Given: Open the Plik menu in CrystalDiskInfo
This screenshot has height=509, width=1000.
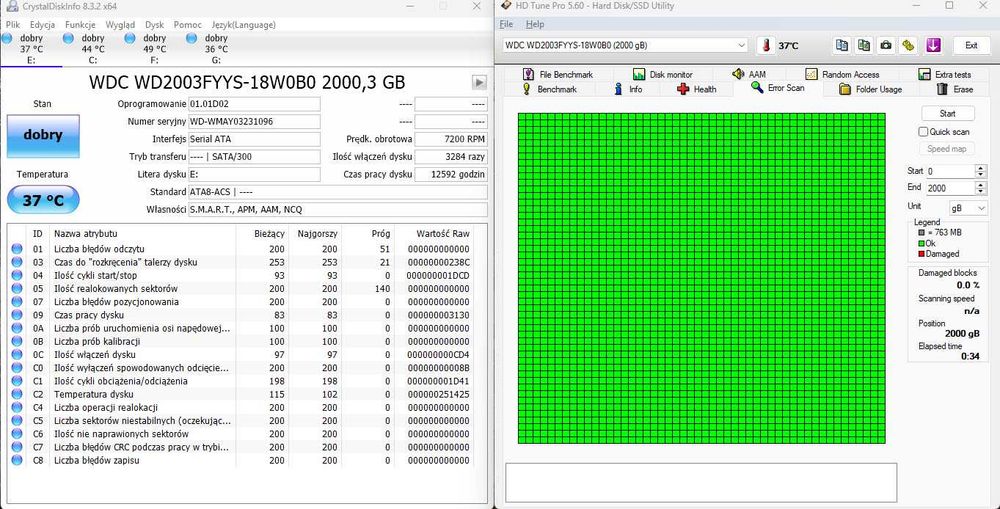Looking at the screenshot, I should [12, 25].
